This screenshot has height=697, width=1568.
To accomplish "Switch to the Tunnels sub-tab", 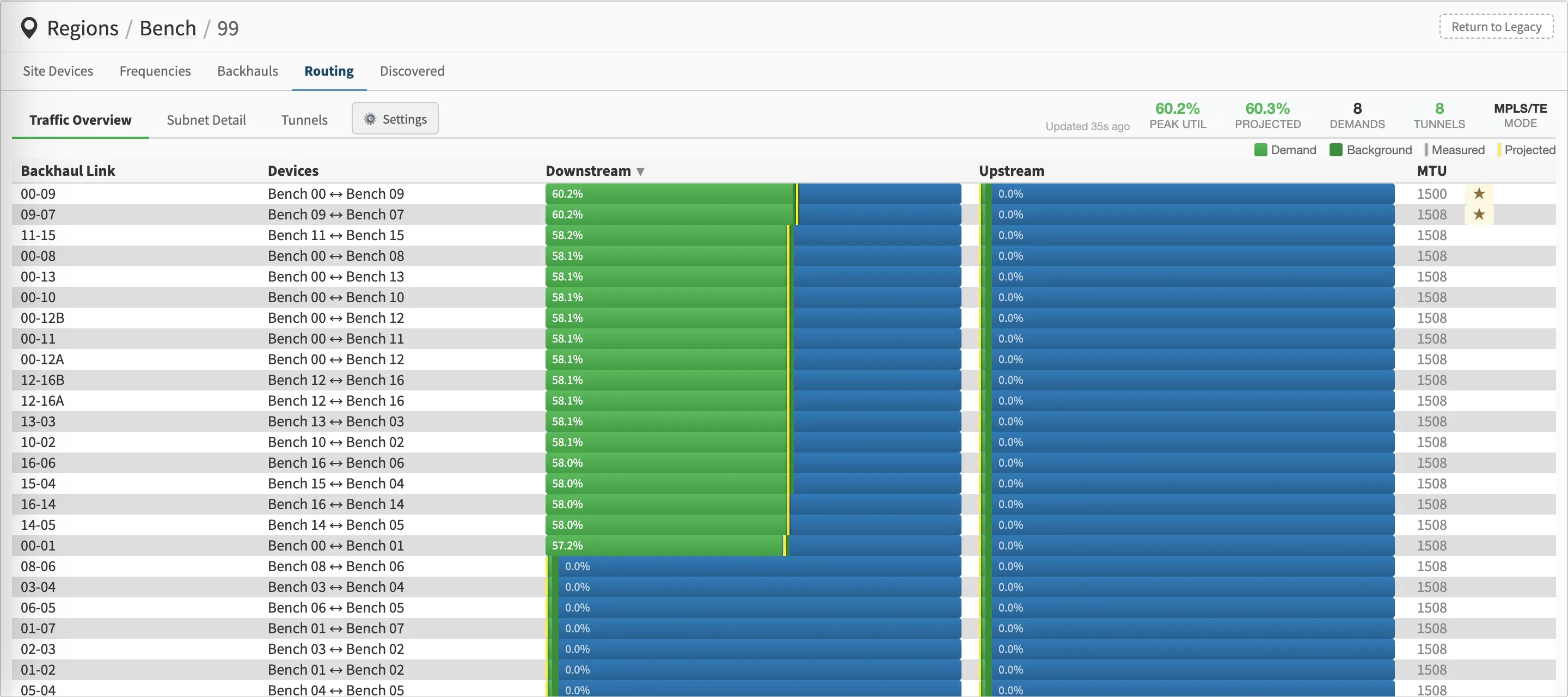I will (304, 120).
